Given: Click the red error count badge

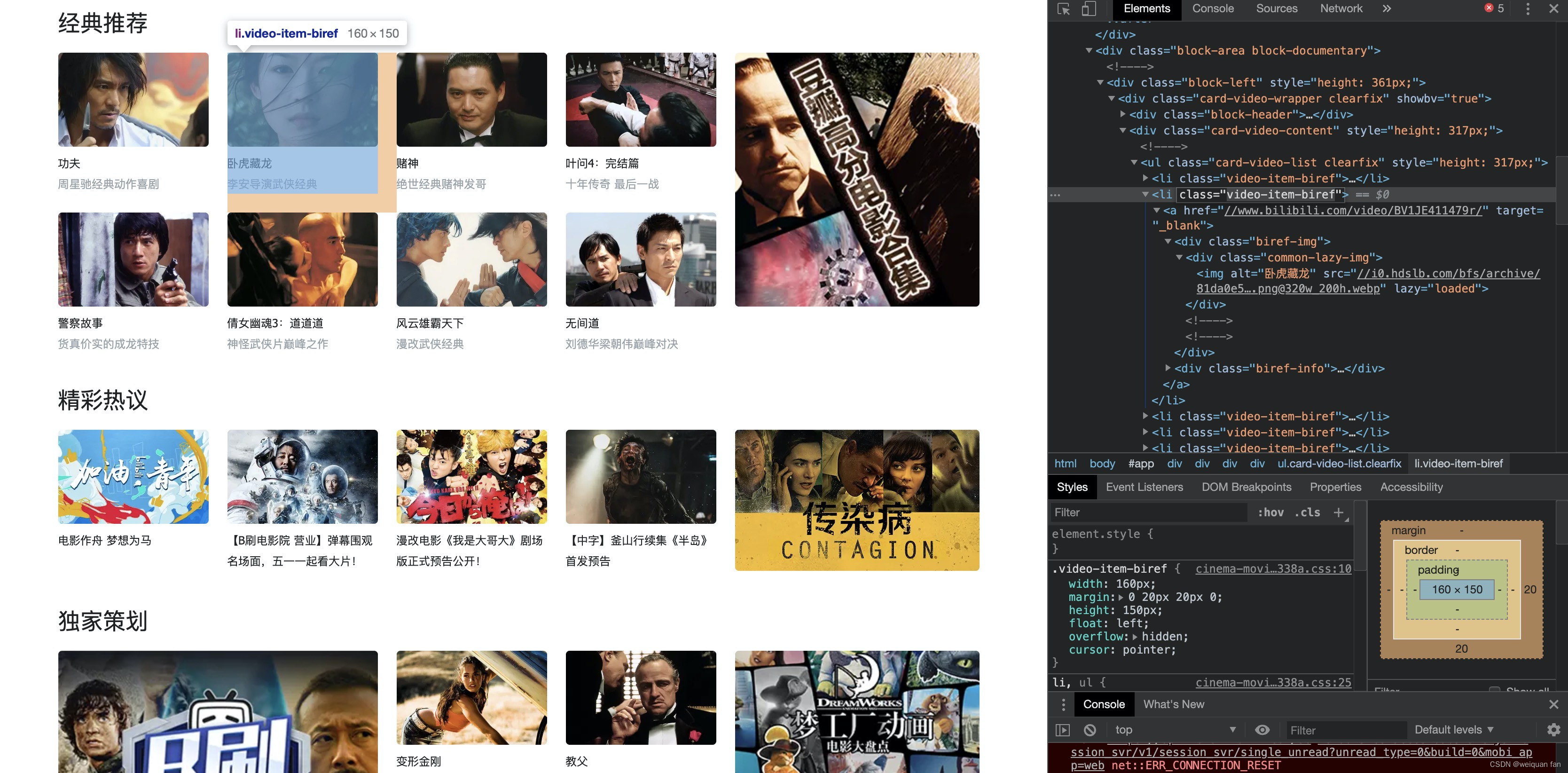Looking at the screenshot, I should point(1494,8).
